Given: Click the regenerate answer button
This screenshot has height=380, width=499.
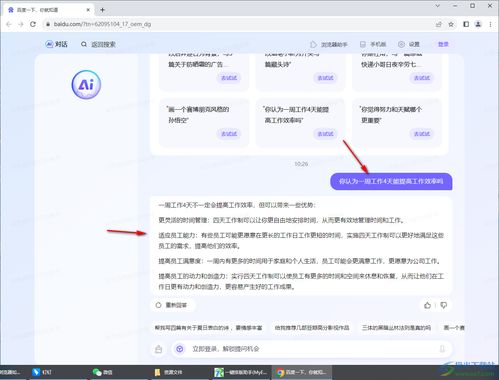Looking at the screenshot, I should pyautogui.click(x=172, y=305).
